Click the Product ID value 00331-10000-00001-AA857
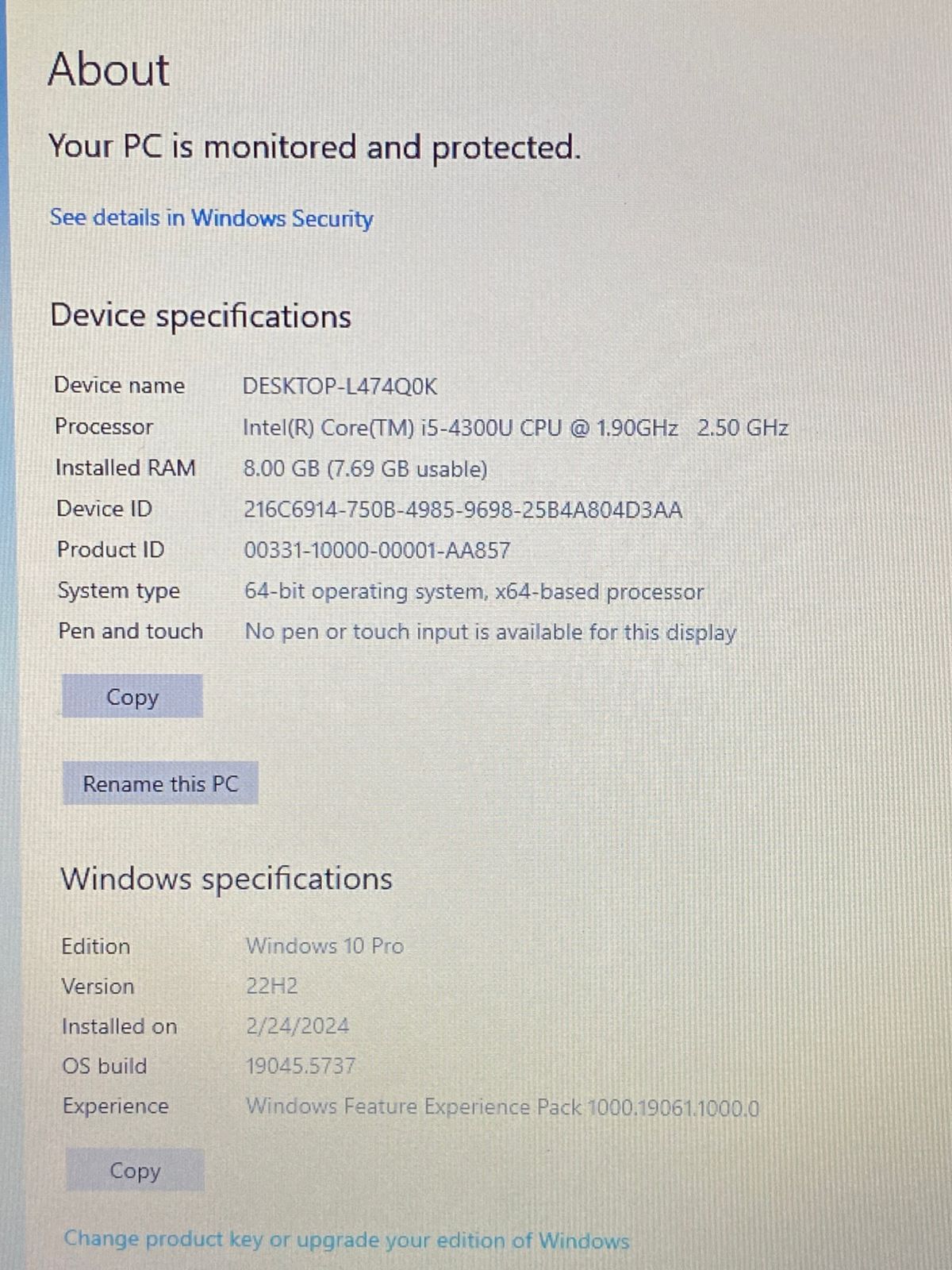Viewport: 952px width, 1270px height. pyautogui.click(x=377, y=550)
